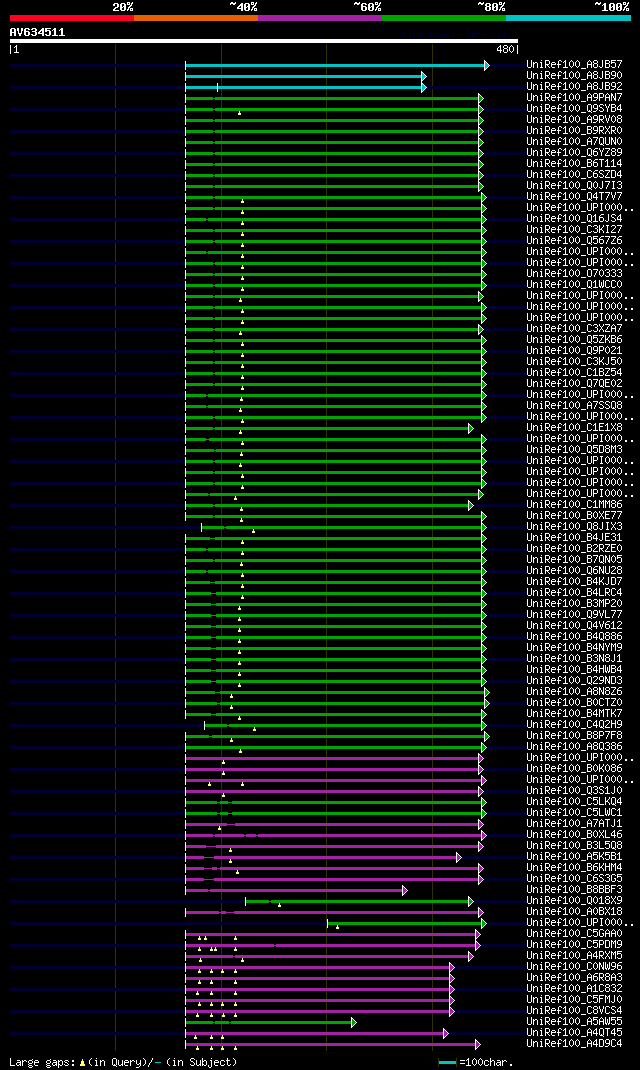Screen dimensions: 640x1070
Task: Select the hit label UniRef100_Q29ND3
Action: click(x=574, y=681)
